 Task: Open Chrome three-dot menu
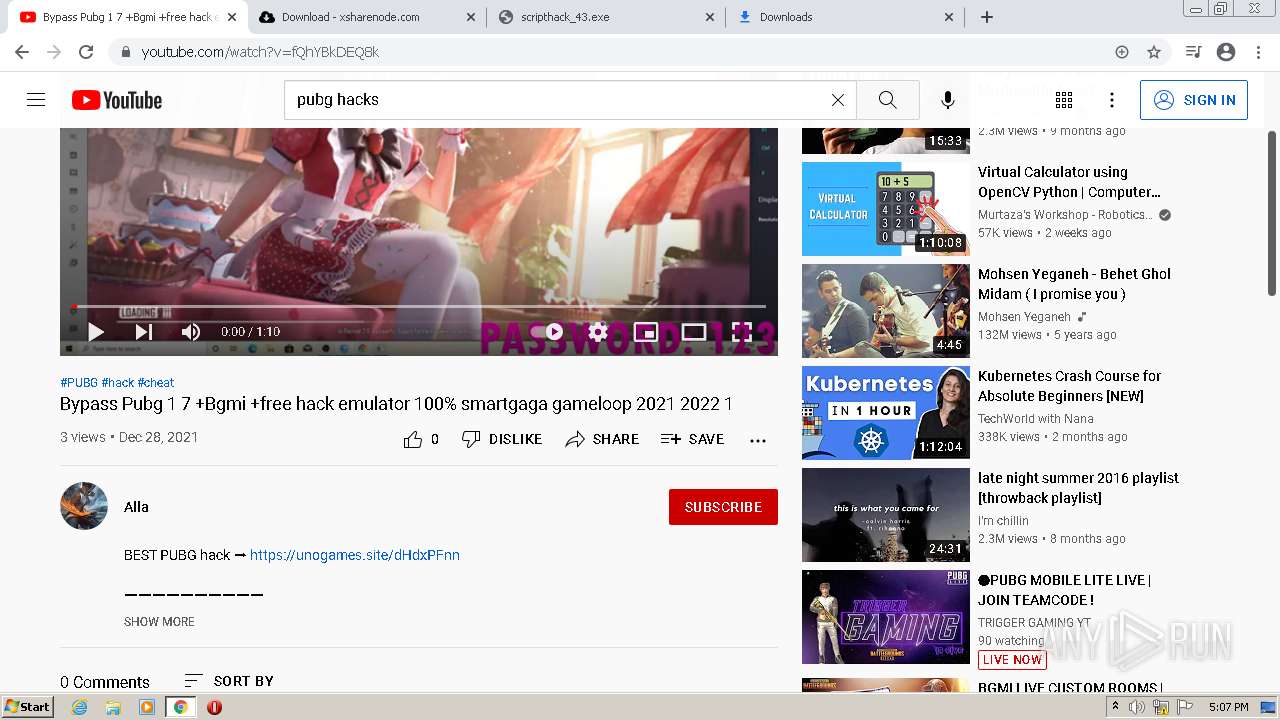point(1258,52)
